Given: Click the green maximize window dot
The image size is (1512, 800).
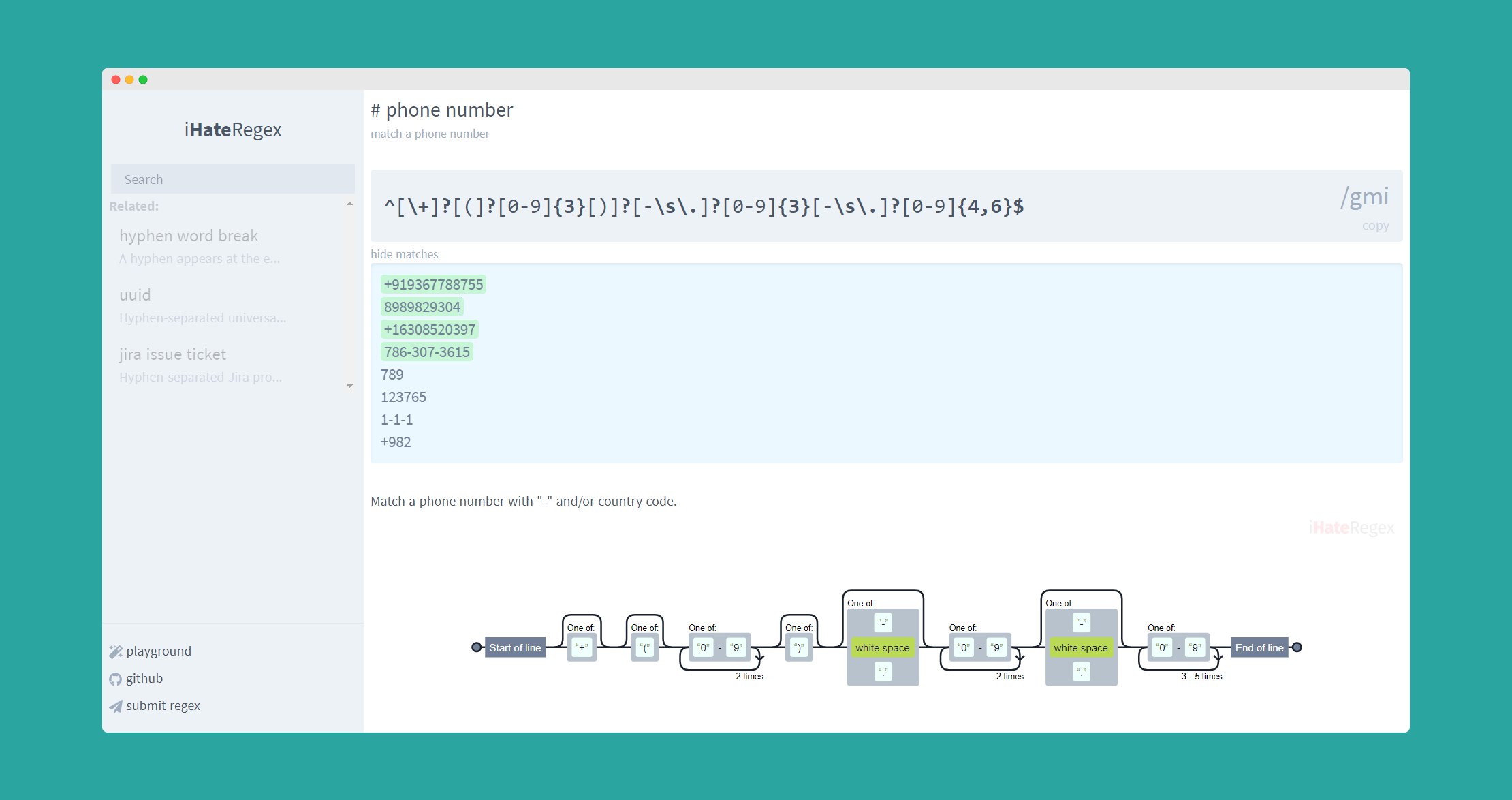Looking at the screenshot, I should 143,80.
